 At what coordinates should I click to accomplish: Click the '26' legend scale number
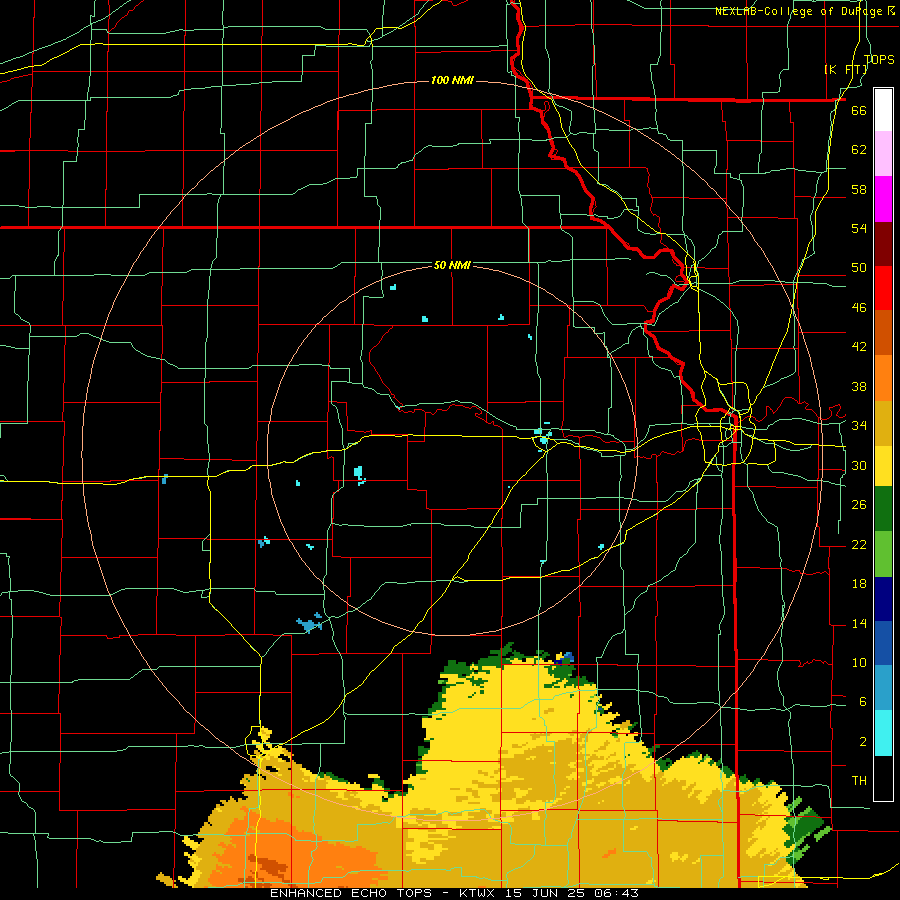pyautogui.click(x=859, y=505)
